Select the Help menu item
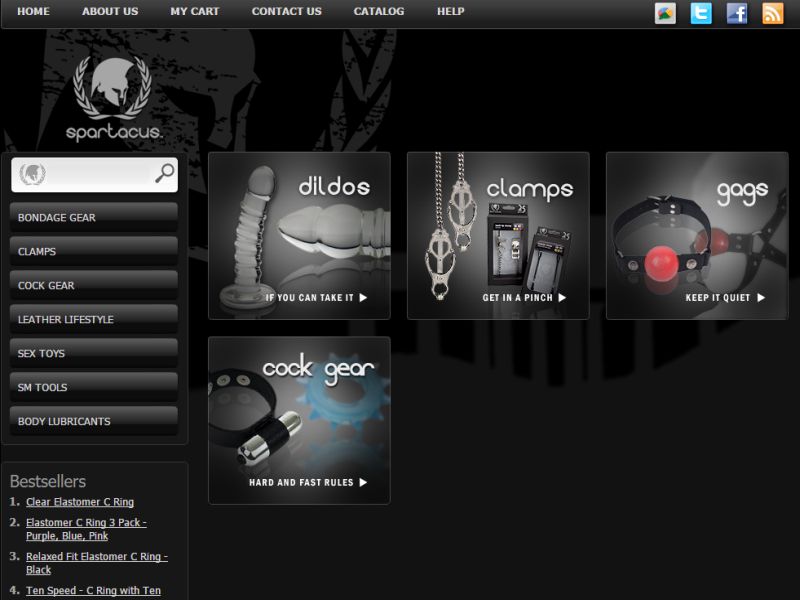800x600 pixels. tap(450, 12)
